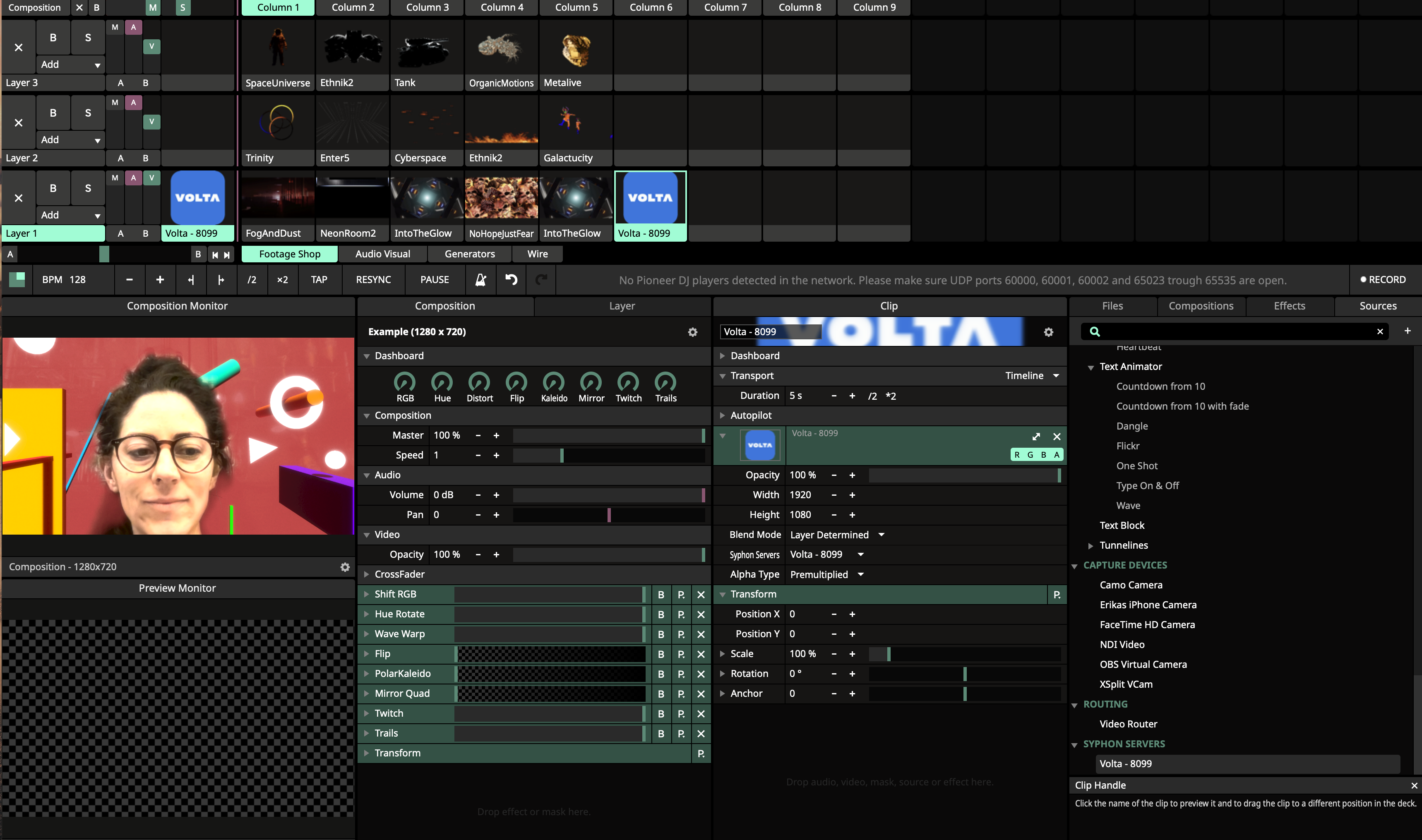Open Composition settings gear icon

pos(692,332)
